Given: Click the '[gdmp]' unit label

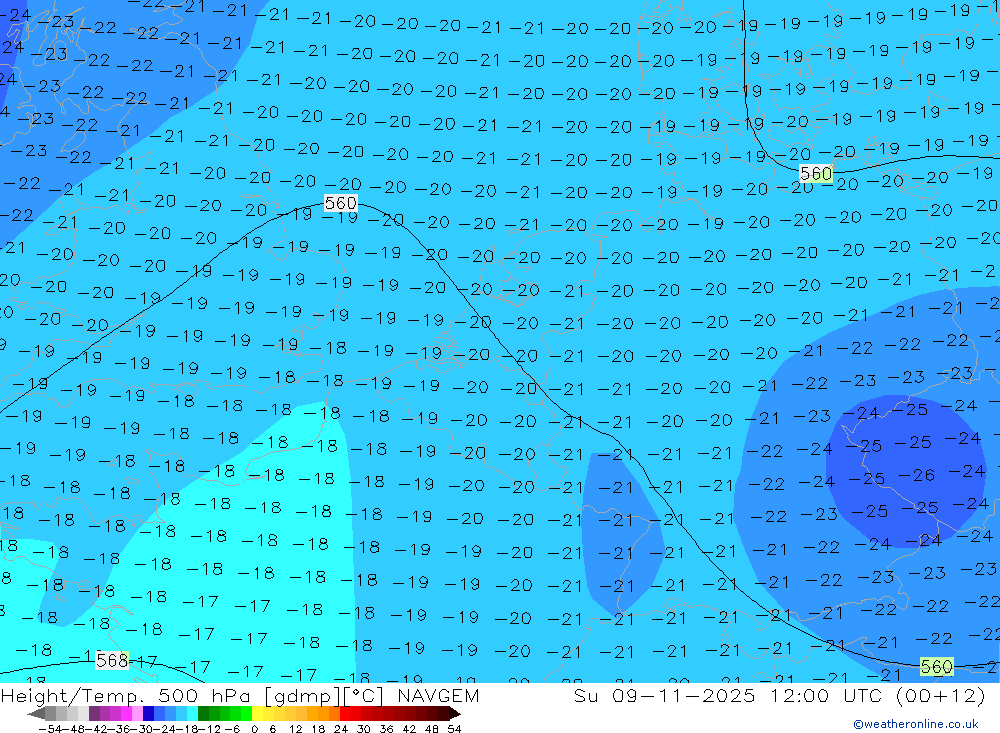Looking at the screenshot, I should click(304, 696).
